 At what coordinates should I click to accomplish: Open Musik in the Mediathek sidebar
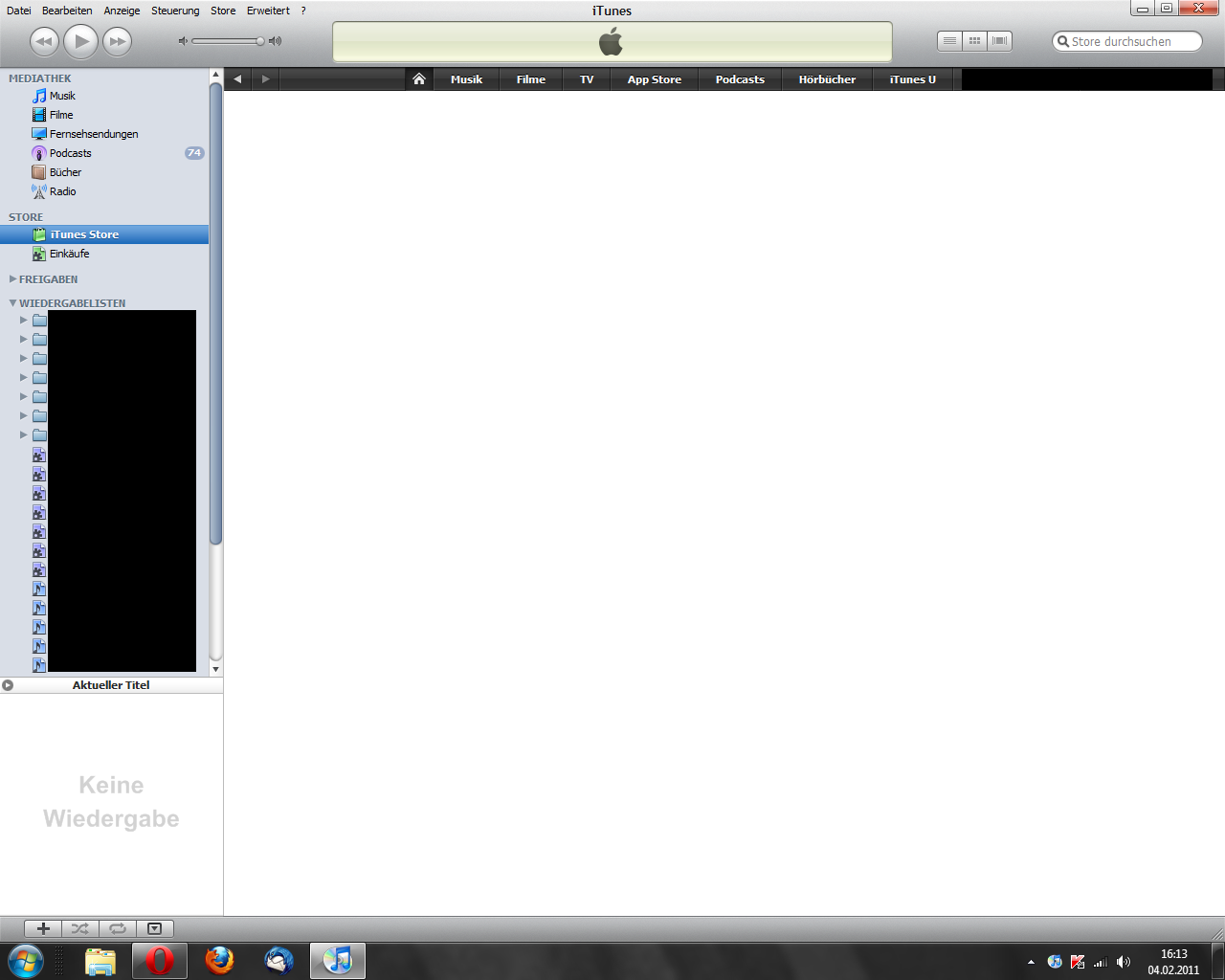click(62, 96)
